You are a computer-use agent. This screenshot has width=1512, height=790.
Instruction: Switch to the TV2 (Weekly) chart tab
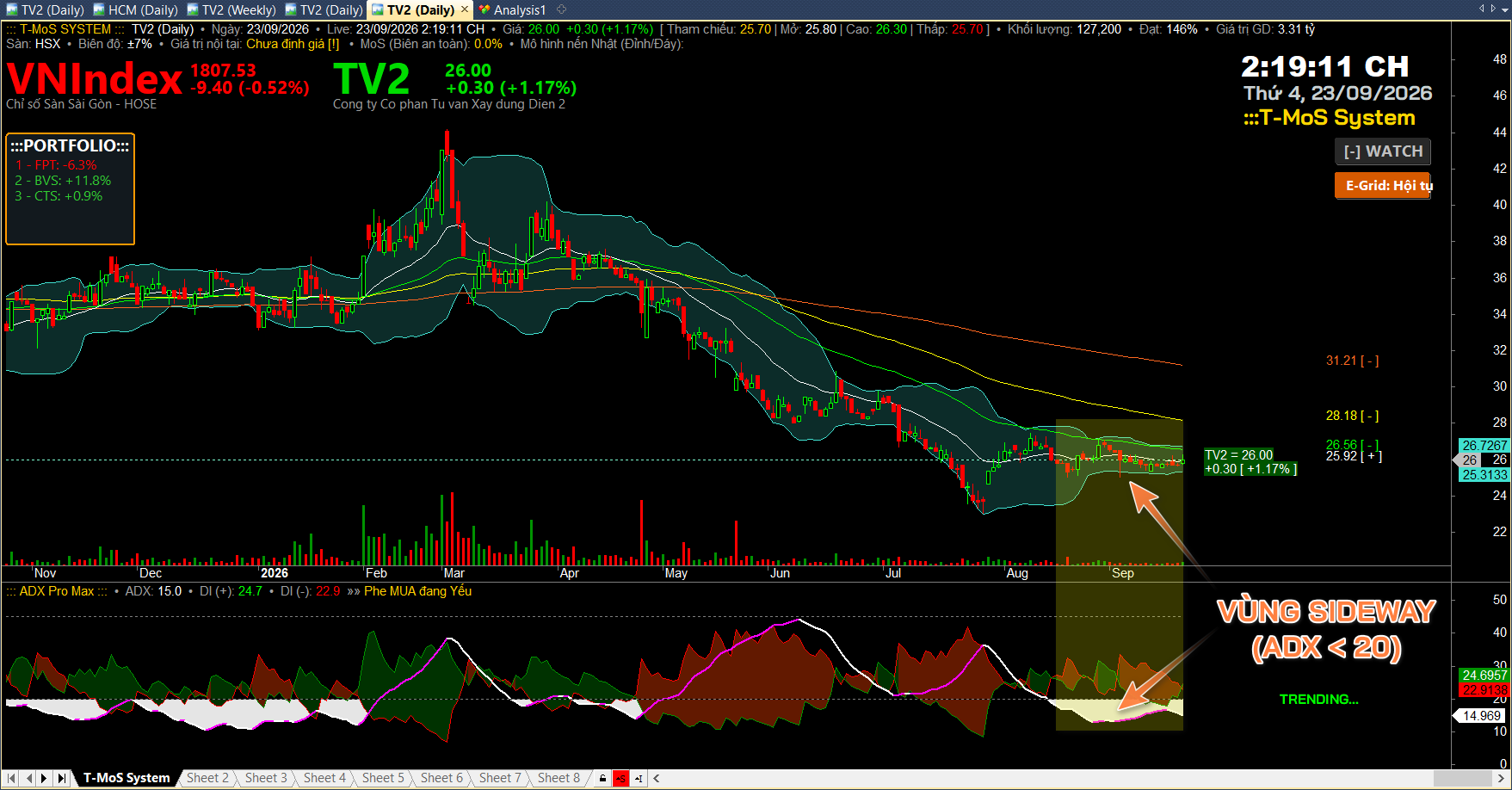231,10
